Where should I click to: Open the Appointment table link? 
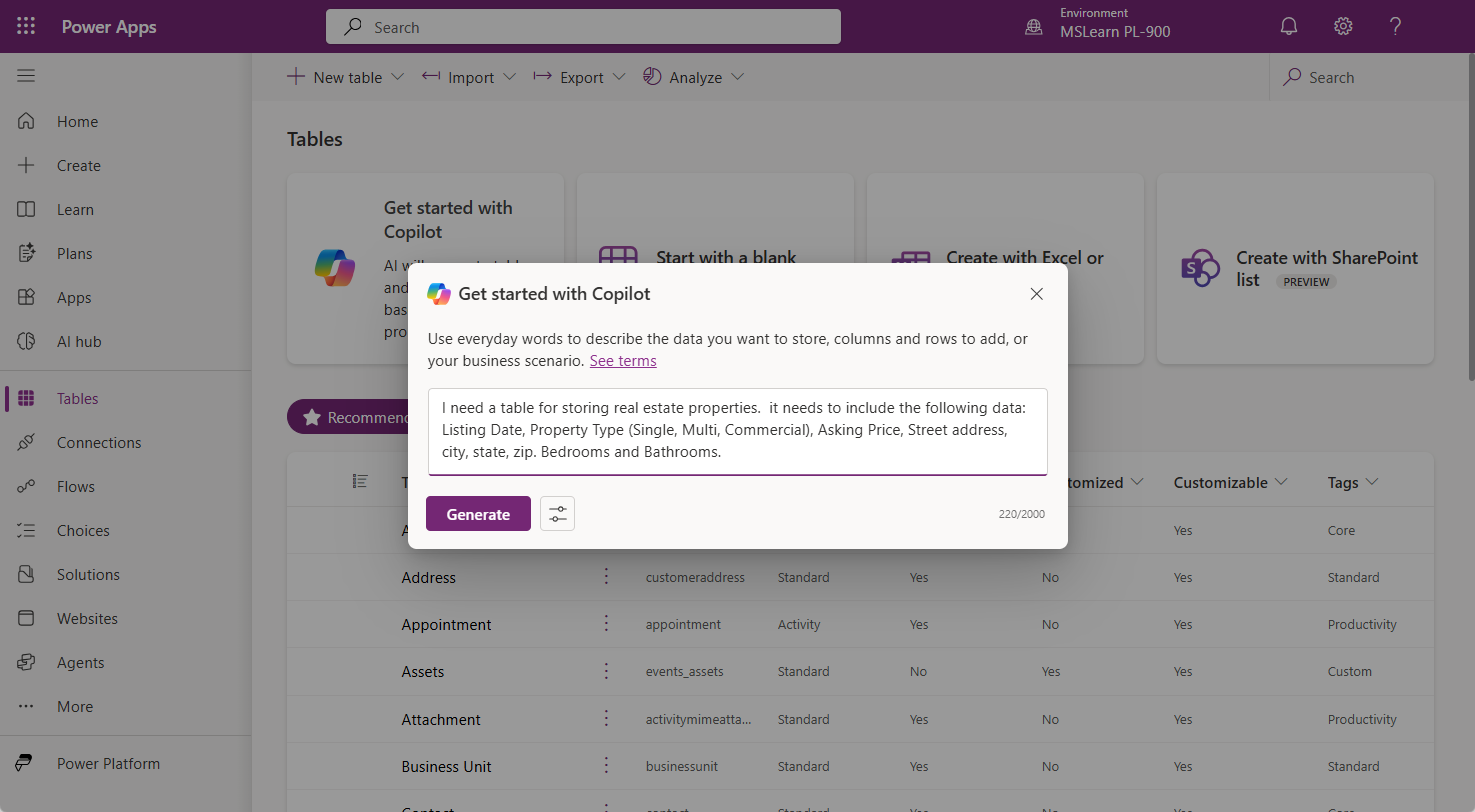click(x=446, y=624)
